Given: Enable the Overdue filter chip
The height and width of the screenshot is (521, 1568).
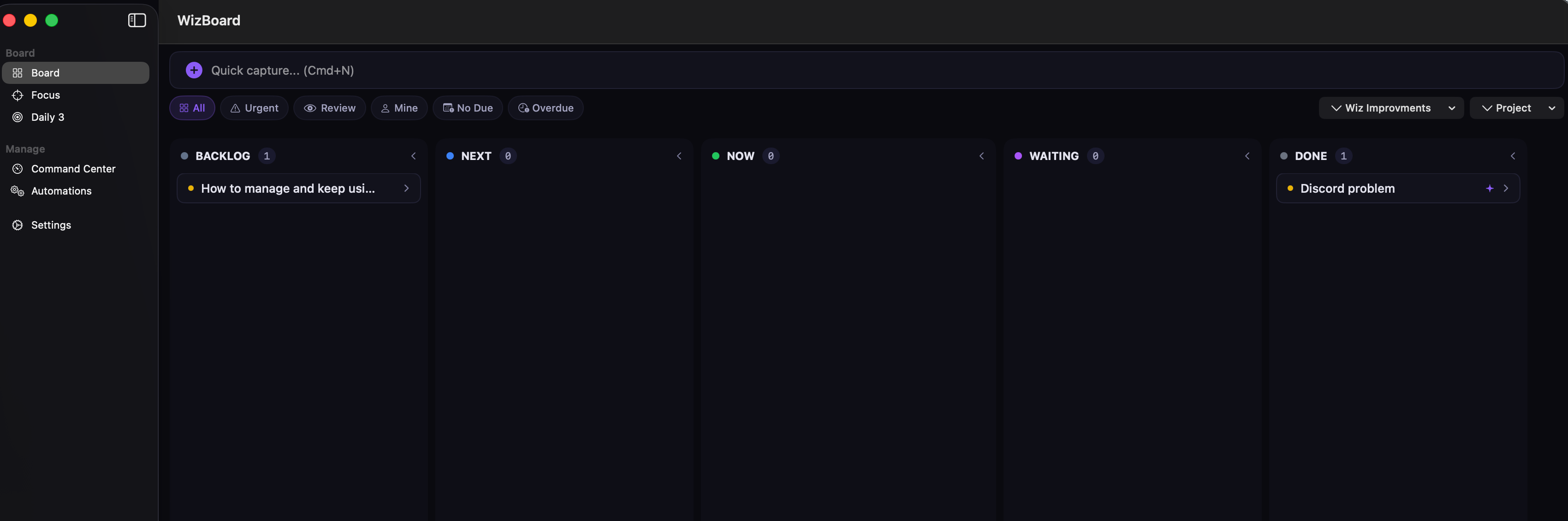Looking at the screenshot, I should (546, 108).
